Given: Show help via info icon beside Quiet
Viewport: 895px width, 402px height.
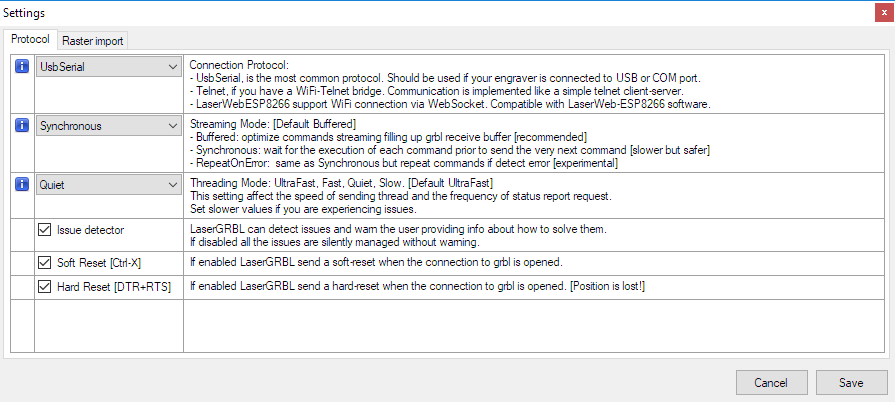Looking at the screenshot, I should [x=22, y=184].
